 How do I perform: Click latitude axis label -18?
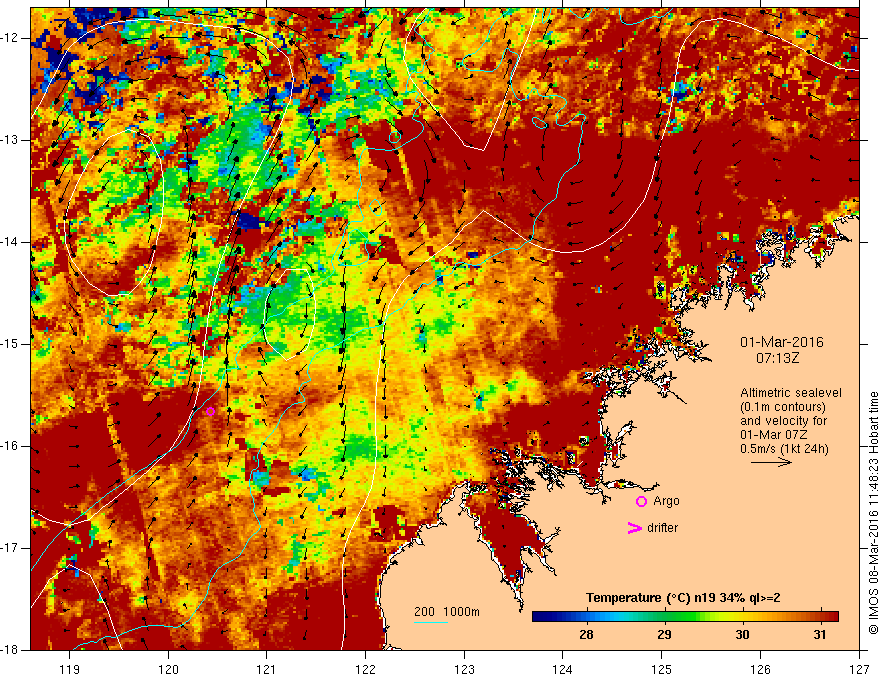tap(10, 650)
